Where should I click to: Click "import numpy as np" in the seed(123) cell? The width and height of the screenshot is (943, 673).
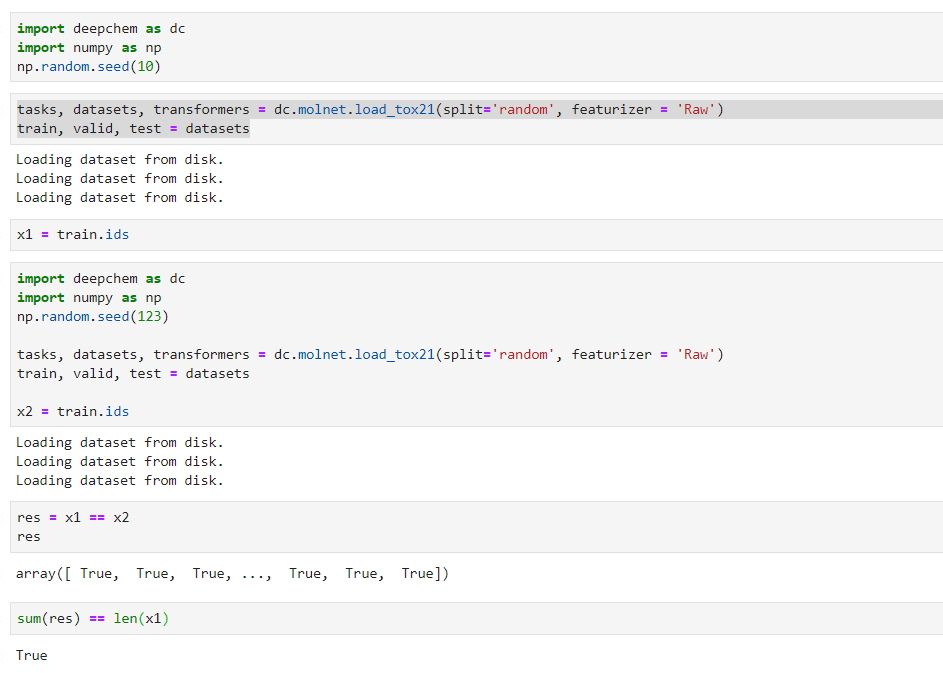[x=89, y=298]
